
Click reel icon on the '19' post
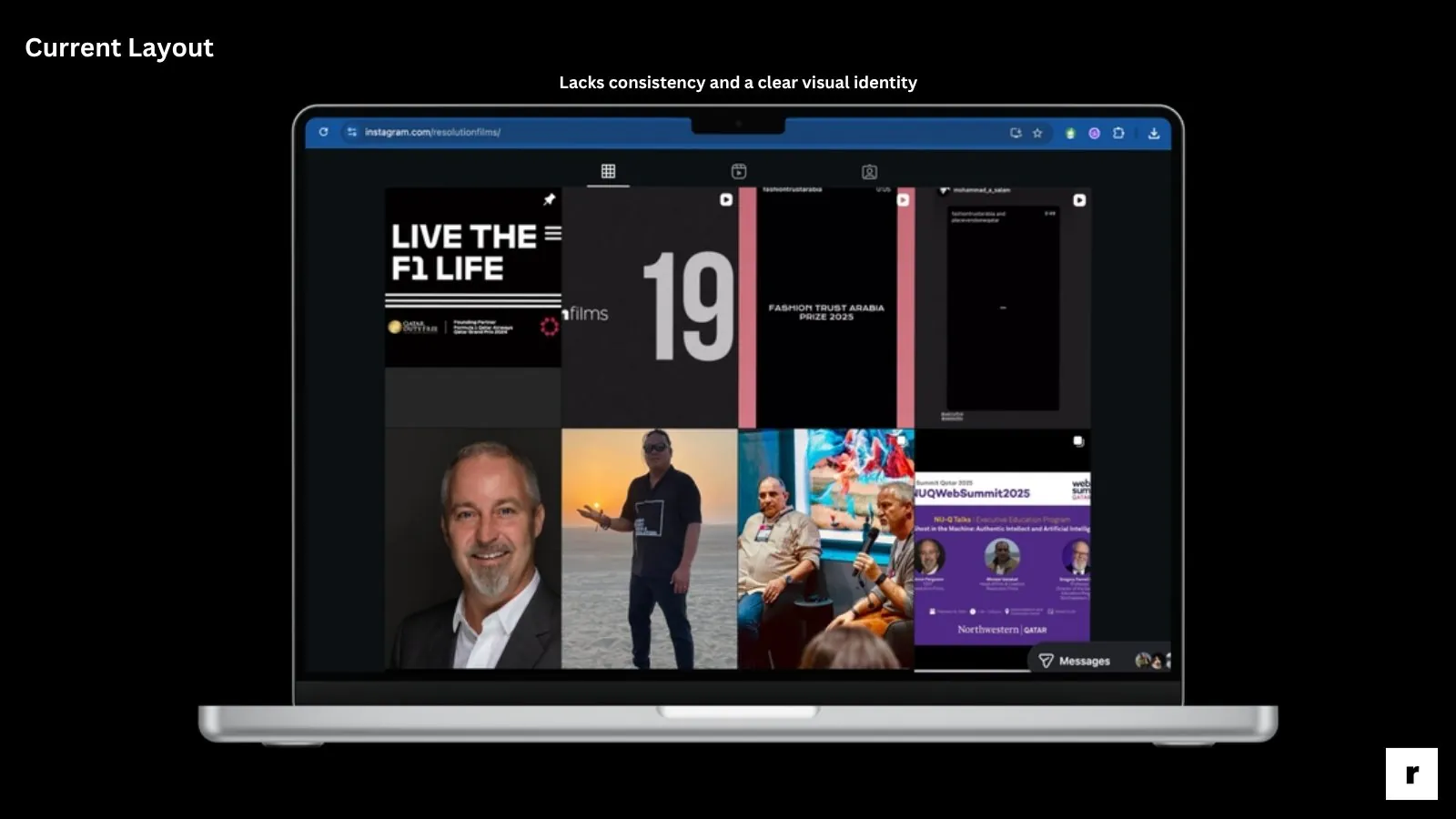726,199
